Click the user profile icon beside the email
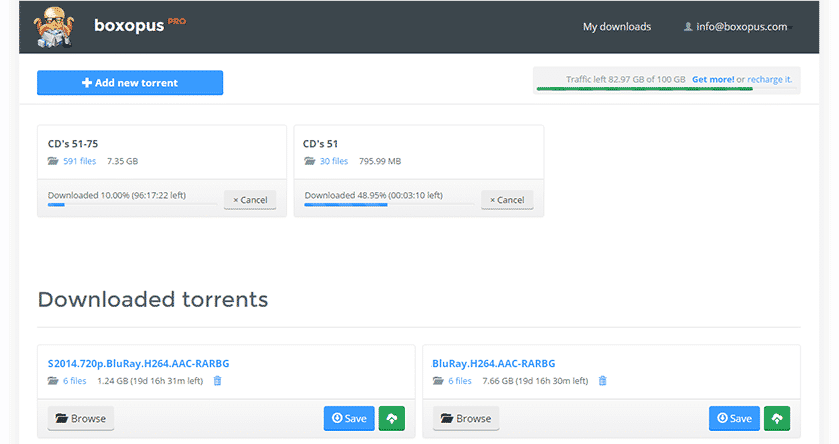Viewport: 839px width, 444px height. 688,27
